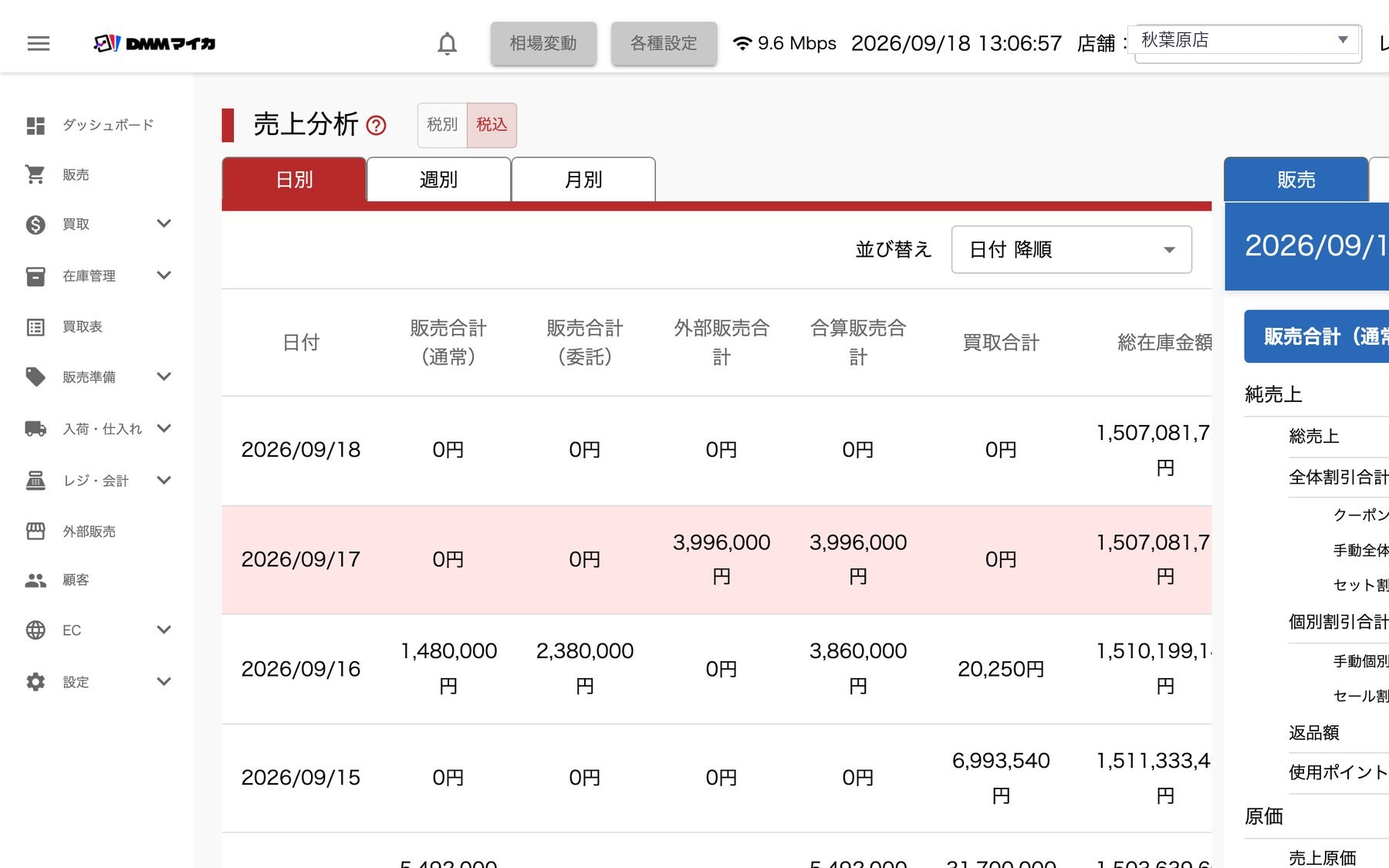The image size is (1389, 868).
Task: Expand the 販売準備 sidebar chevron
Action: point(164,377)
